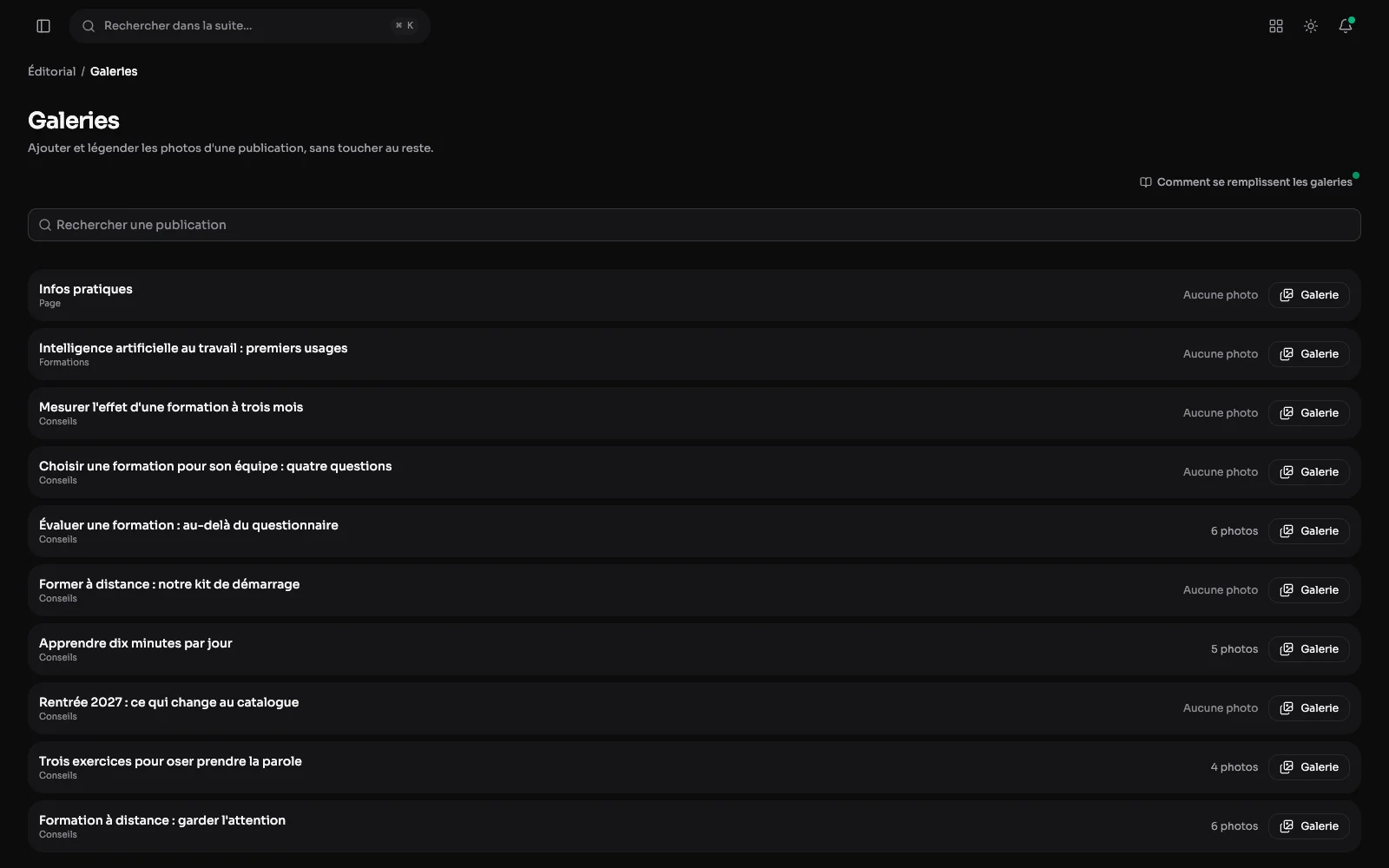Open Galerie for Mesurer l'effet d'une formation
Image resolution: width=1389 pixels, height=868 pixels.
point(1309,413)
